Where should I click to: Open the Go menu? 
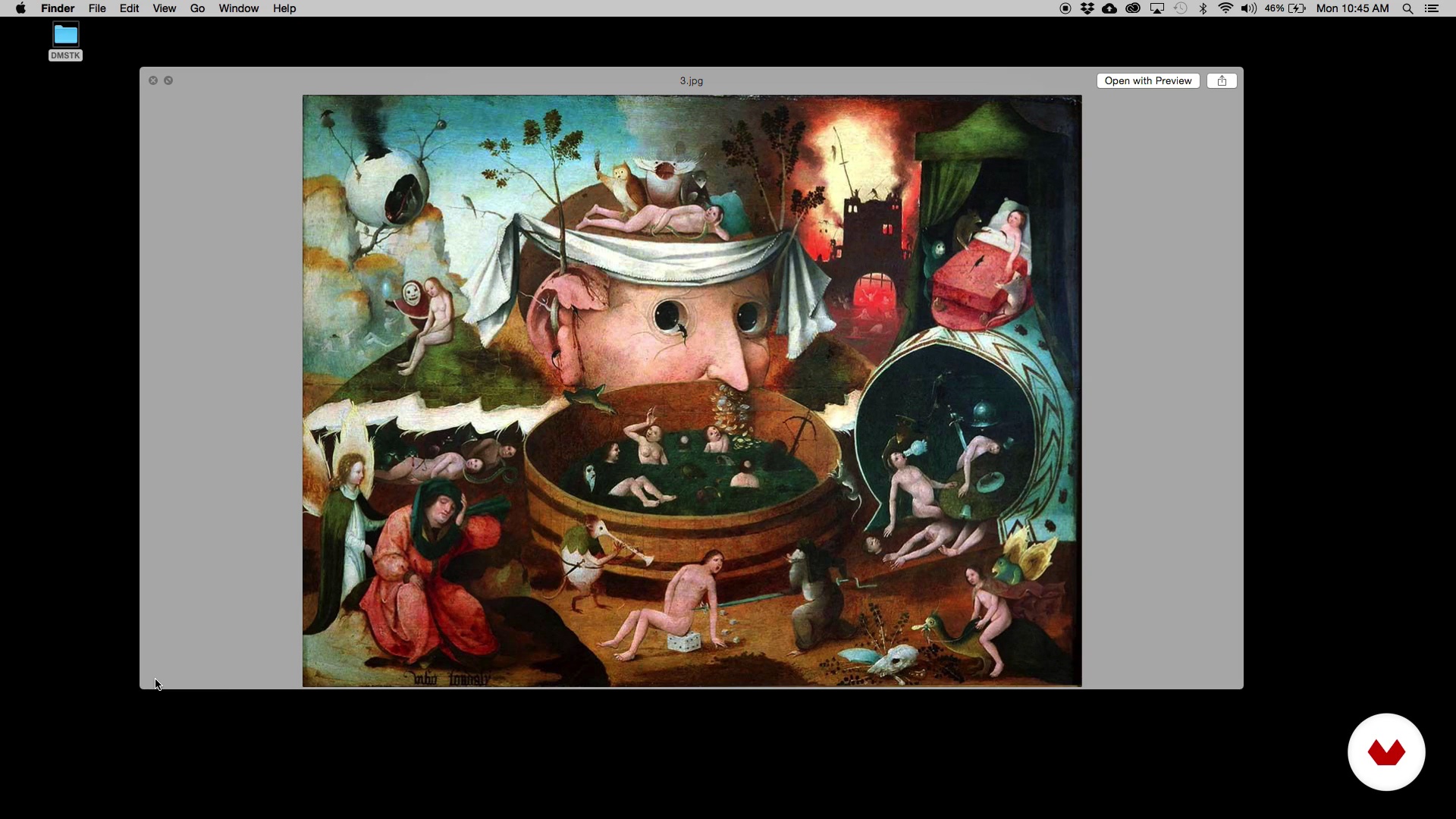click(x=197, y=8)
